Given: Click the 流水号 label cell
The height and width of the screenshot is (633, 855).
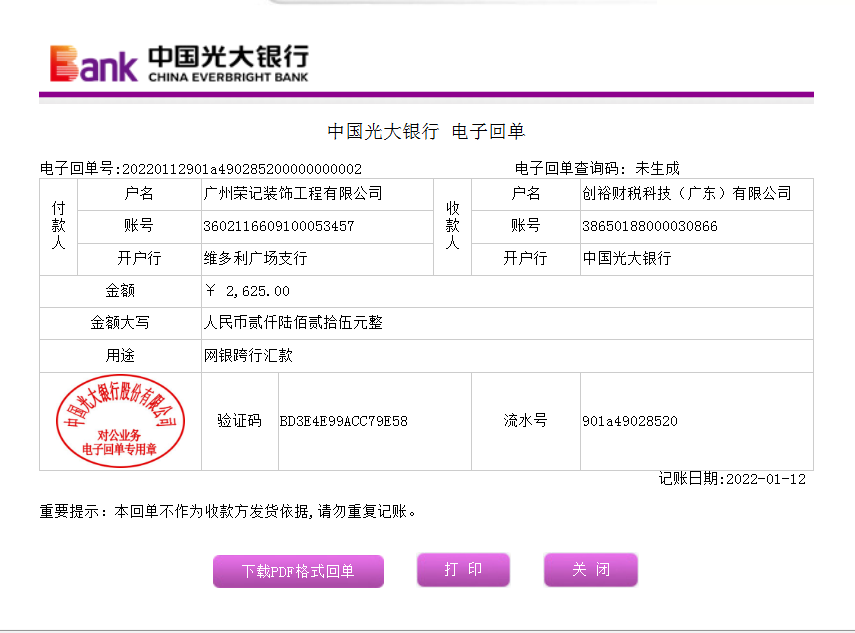Looking at the screenshot, I should (526, 421).
